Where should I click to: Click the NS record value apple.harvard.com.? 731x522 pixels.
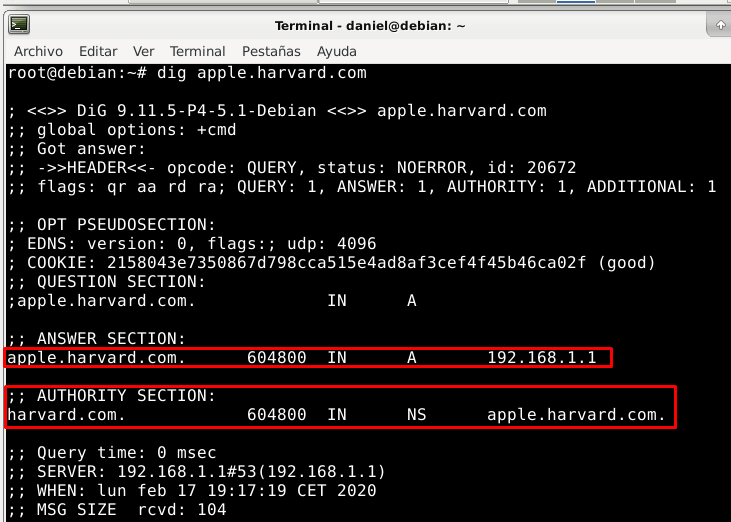(576, 414)
